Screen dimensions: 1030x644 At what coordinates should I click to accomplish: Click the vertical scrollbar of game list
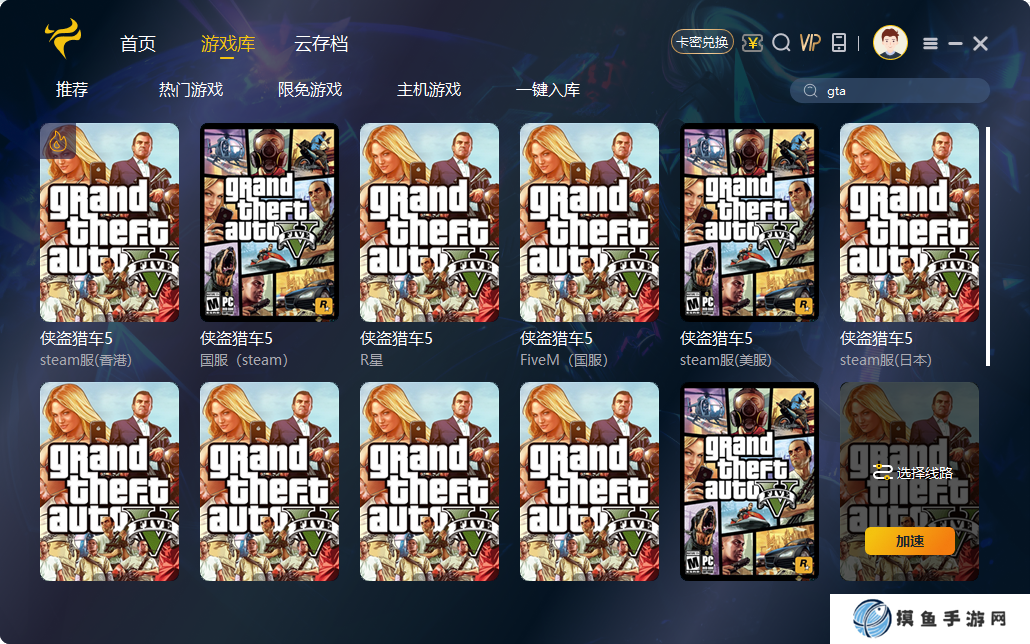tap(987, 246)
